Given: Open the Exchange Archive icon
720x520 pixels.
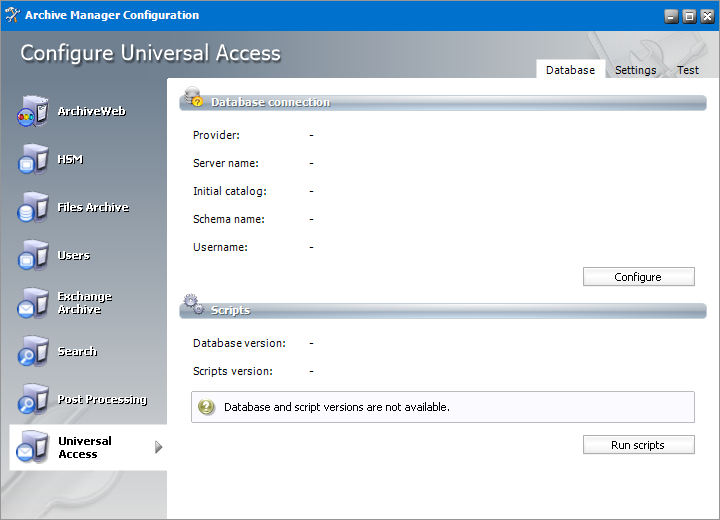Looking at the screenshot, I should (32, 304).
